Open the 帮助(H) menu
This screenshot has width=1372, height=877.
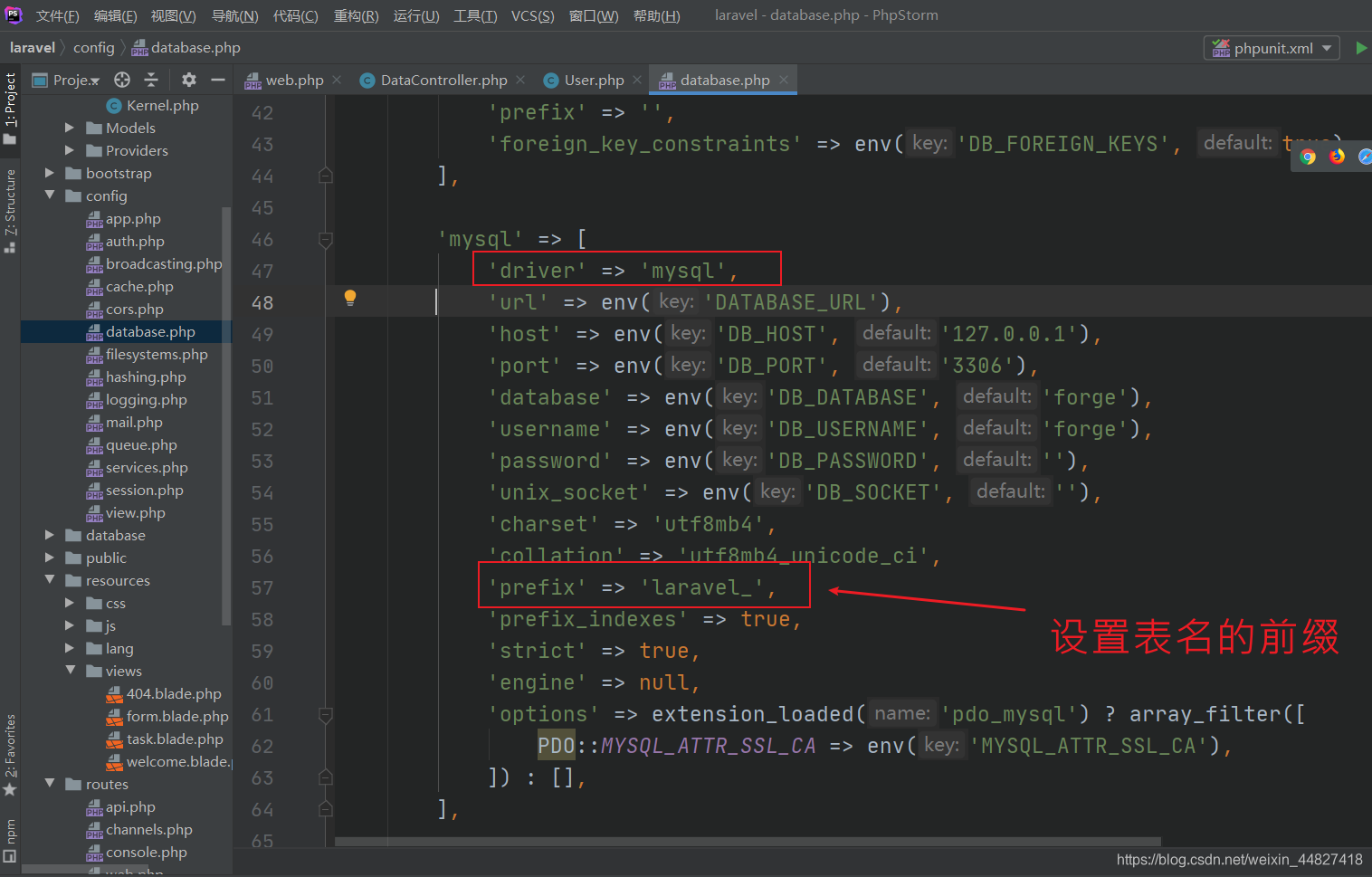pos(656,15)
